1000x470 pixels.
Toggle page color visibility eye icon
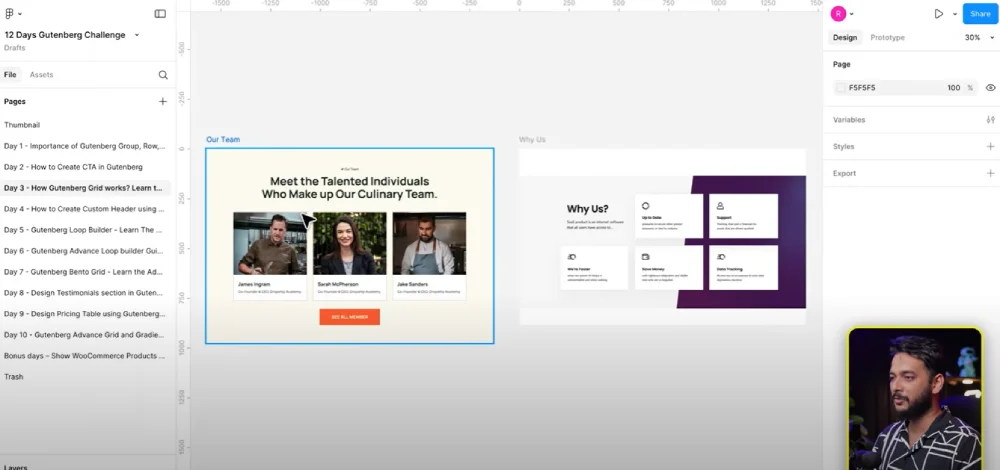click(x=990, y=88)
